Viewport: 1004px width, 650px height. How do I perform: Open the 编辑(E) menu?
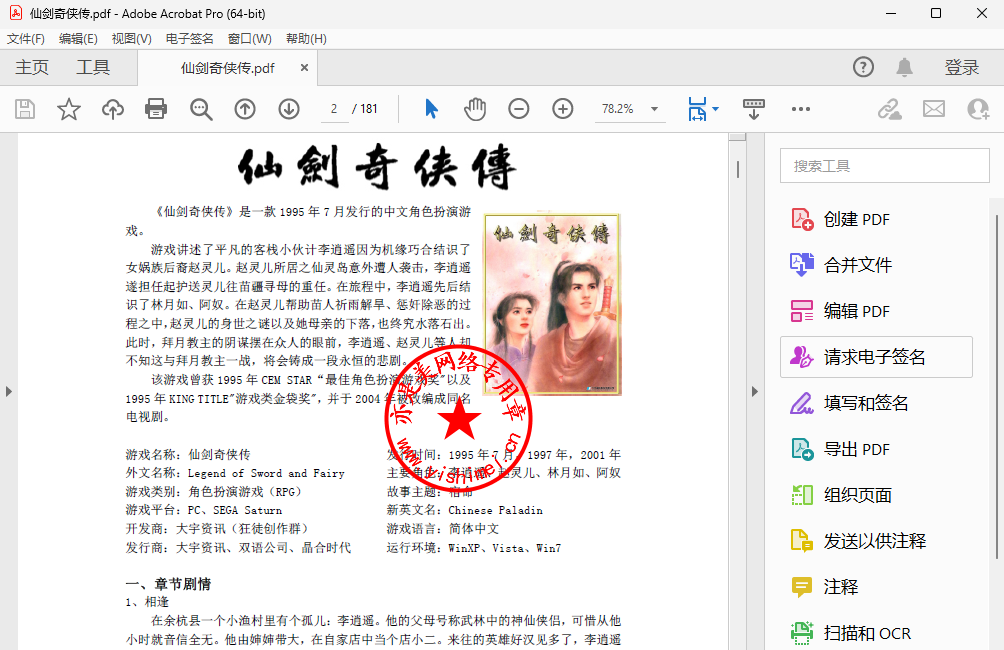pos(78,38)
